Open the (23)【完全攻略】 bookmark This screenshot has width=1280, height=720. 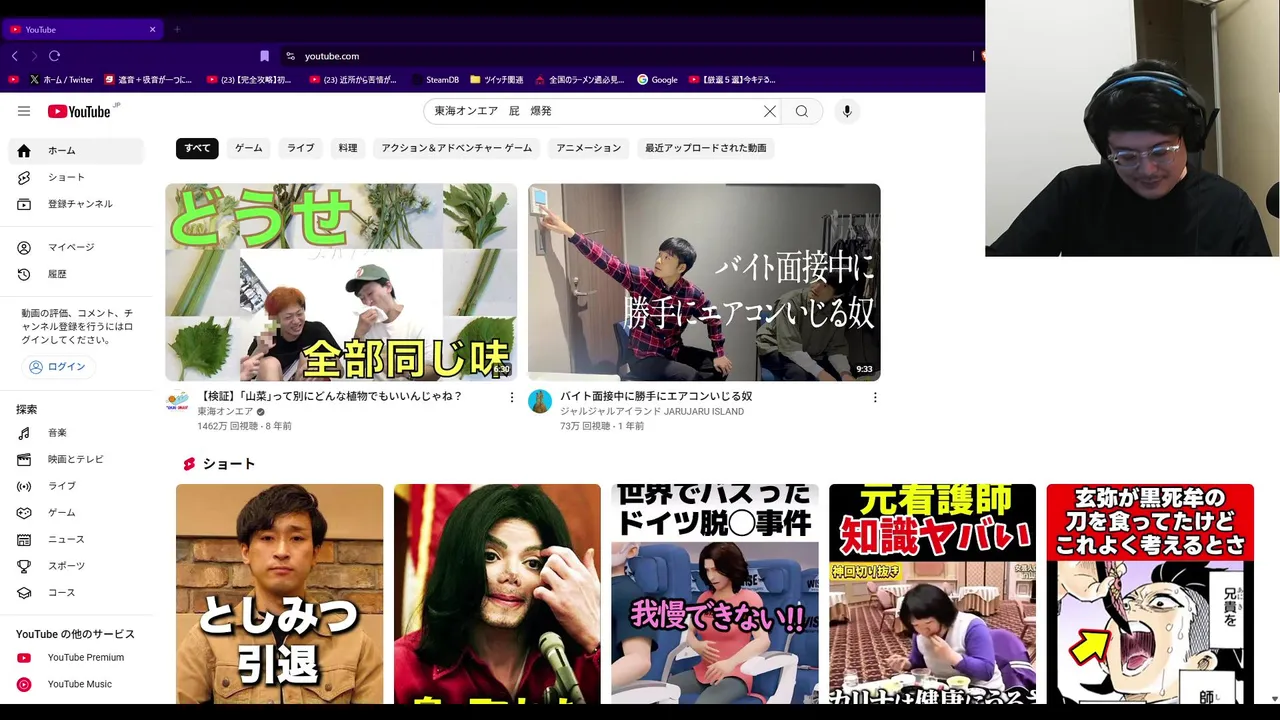coord(249,80)
